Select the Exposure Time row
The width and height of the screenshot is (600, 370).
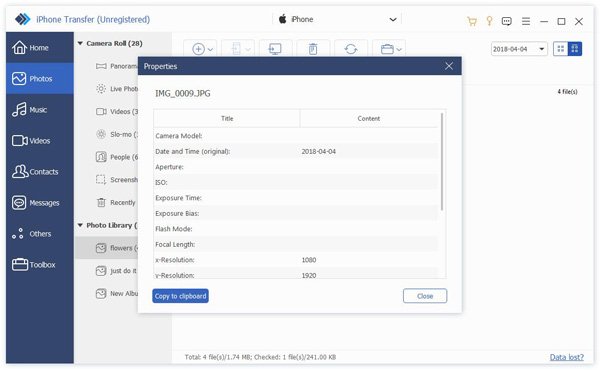pyautogui.click(x=296, y=198)
